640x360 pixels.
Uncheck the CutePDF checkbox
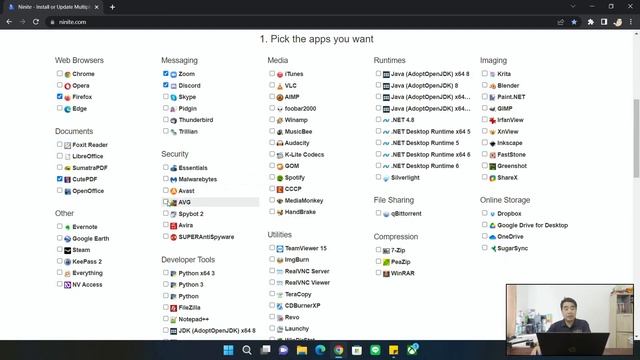pos(60,179)
